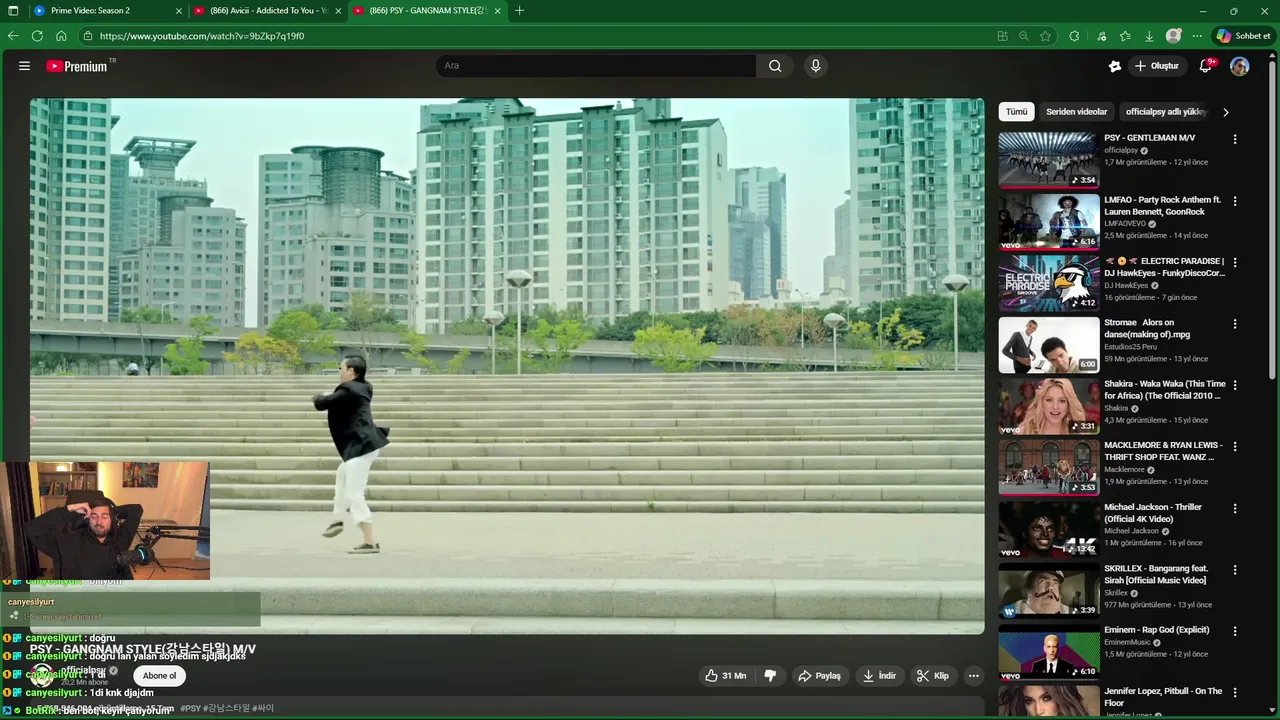Open the Shakira Waka Waka thumbnail
Image resolution: width=1280 pixels, height=720 pixels.
(x=1048, y=406)
